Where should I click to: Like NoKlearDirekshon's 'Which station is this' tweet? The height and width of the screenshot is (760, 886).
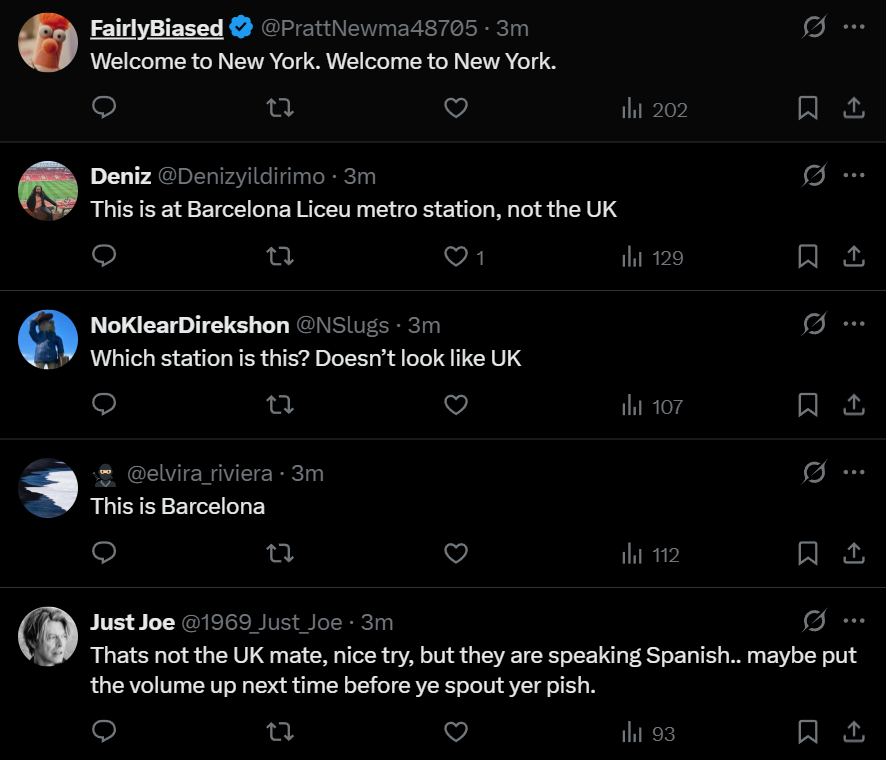click(456, 405)
